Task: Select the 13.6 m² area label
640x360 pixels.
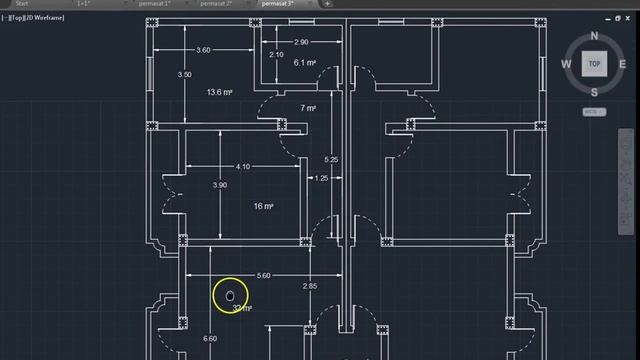Action: coord(220,92)
